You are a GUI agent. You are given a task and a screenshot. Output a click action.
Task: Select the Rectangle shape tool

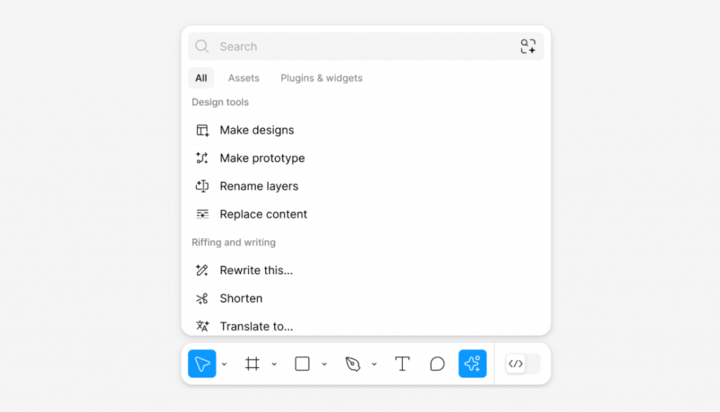[x=302, y=364]
